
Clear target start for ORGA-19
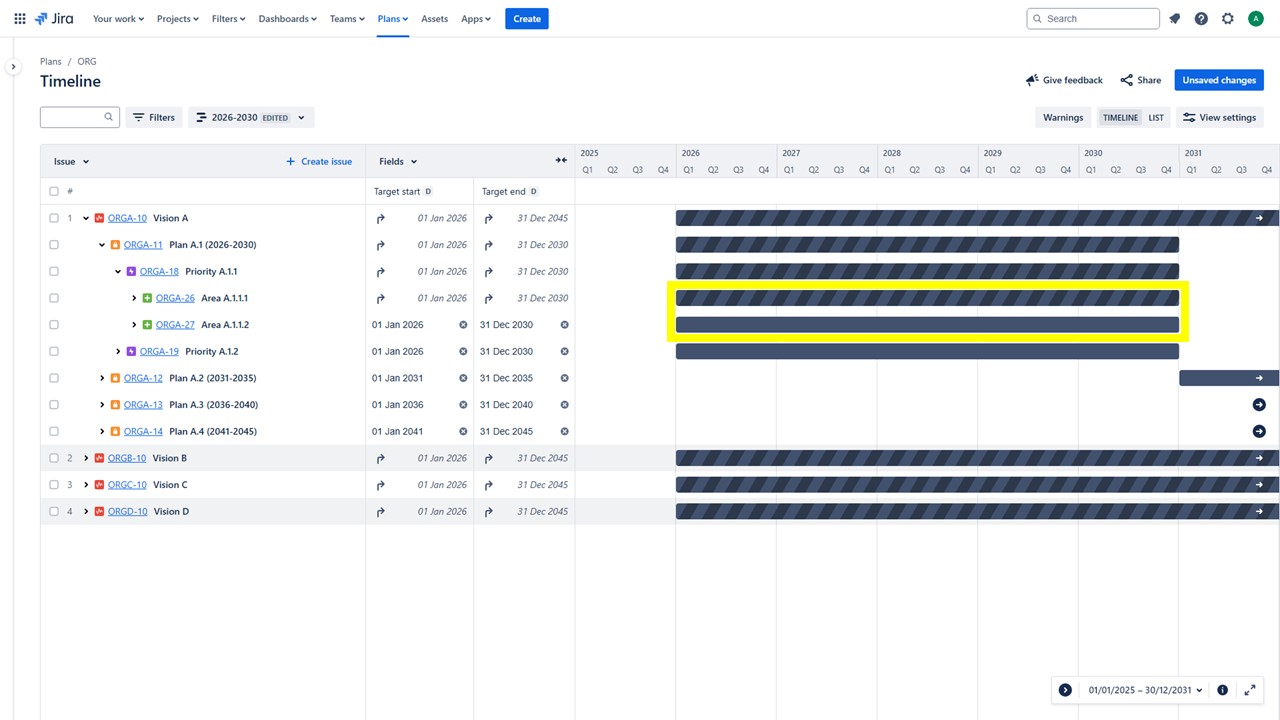pos(463,352)
